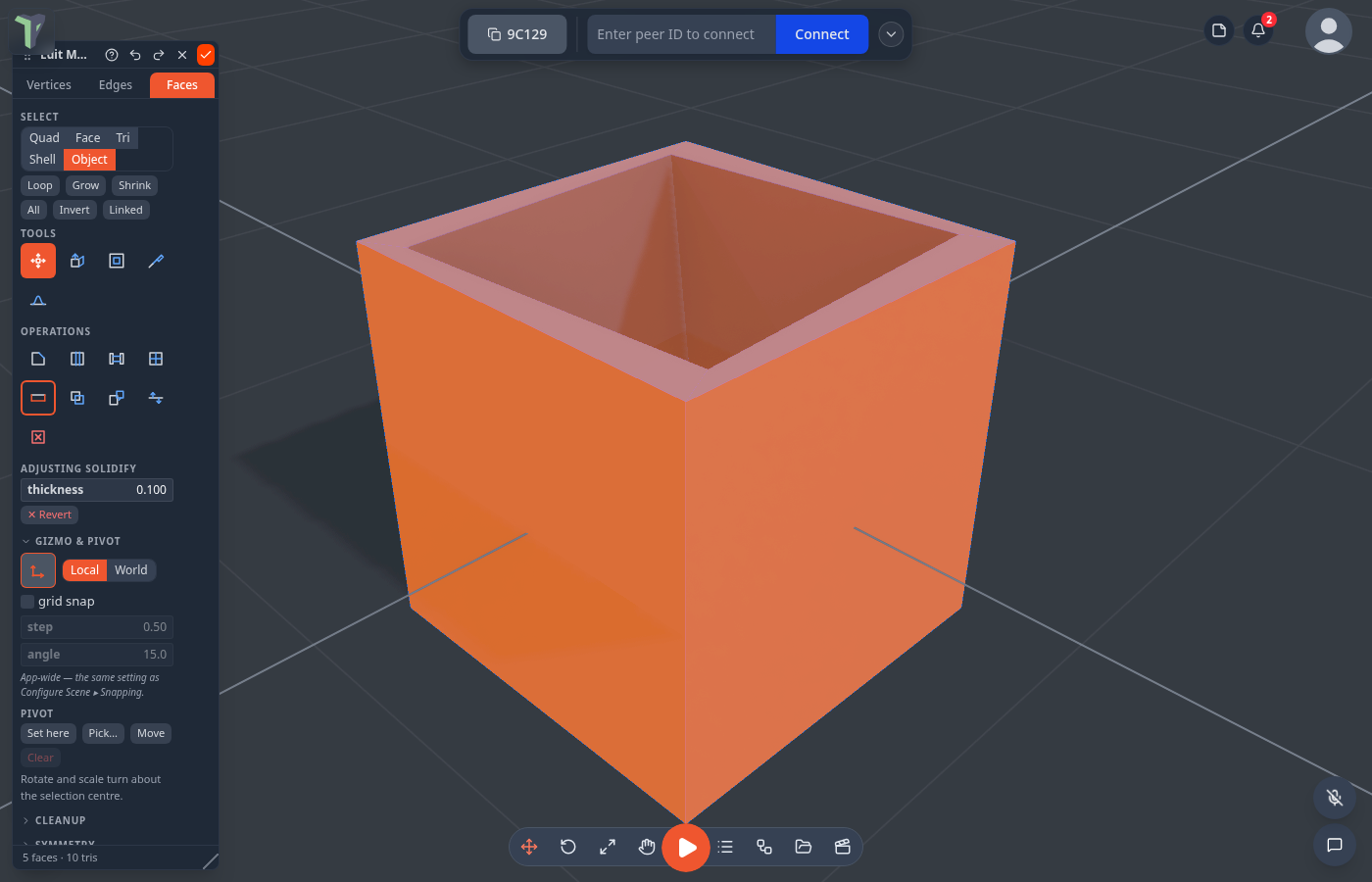1372x882 pixels.
Task: Open the clapperboard animation icon
Action: (843, 847)
